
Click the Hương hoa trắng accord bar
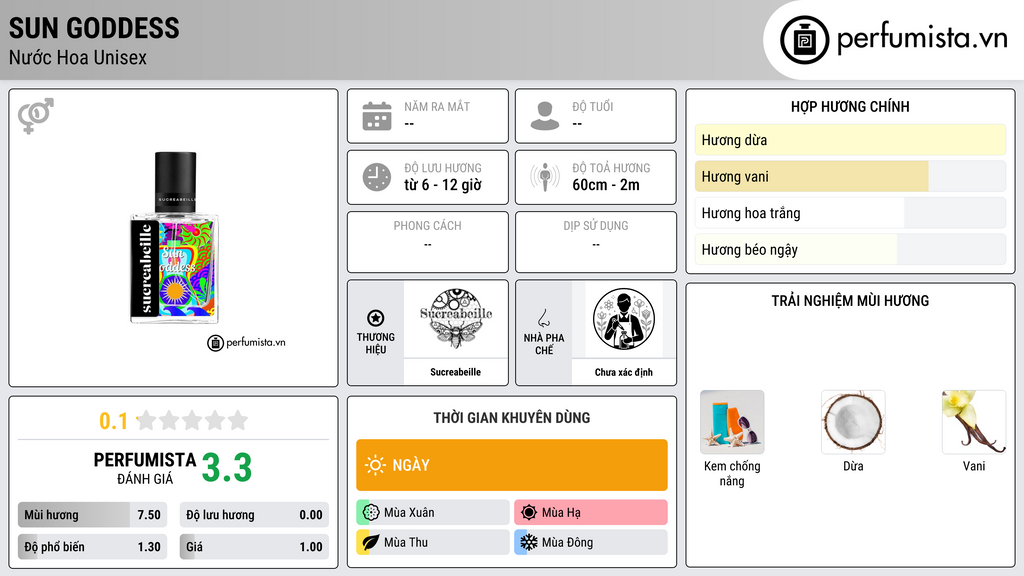(850, 213)
